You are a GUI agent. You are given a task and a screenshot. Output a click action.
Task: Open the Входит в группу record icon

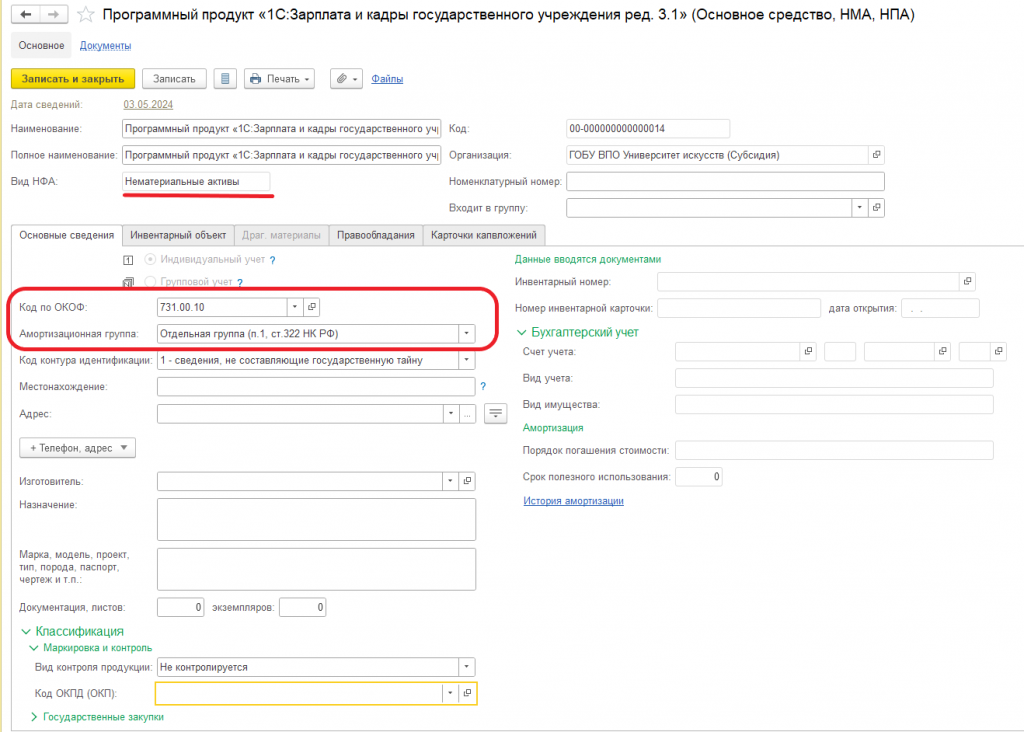876,208
